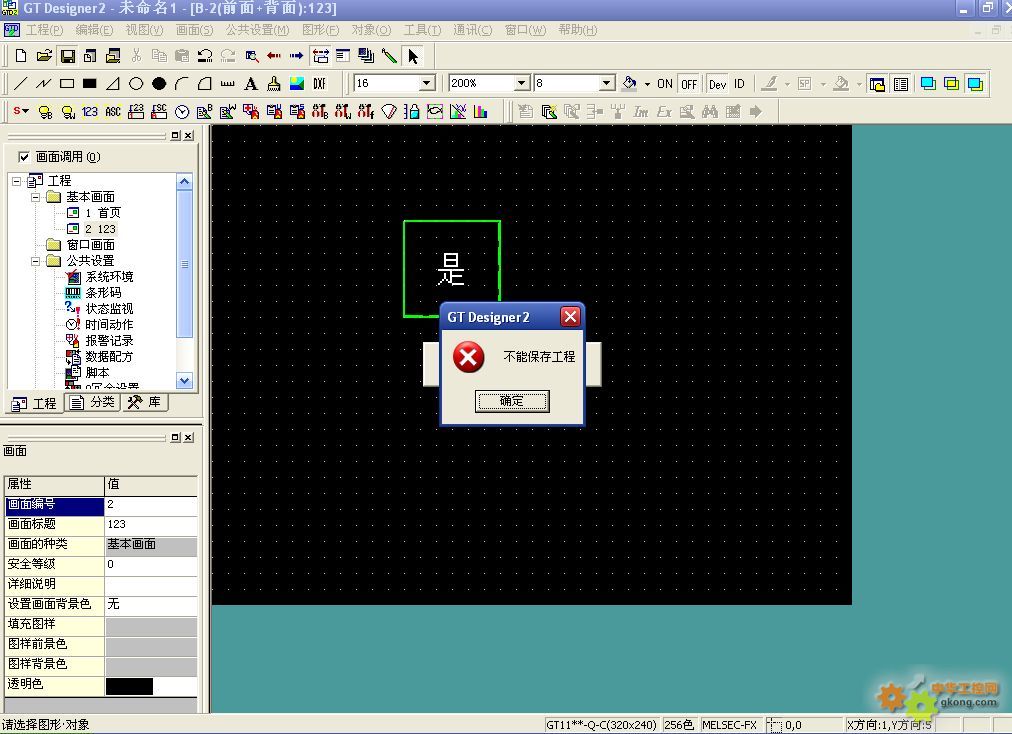1012x734 pixels.
Task: Click the black 透明色 color swatch
Action: (x=129, y=686)
